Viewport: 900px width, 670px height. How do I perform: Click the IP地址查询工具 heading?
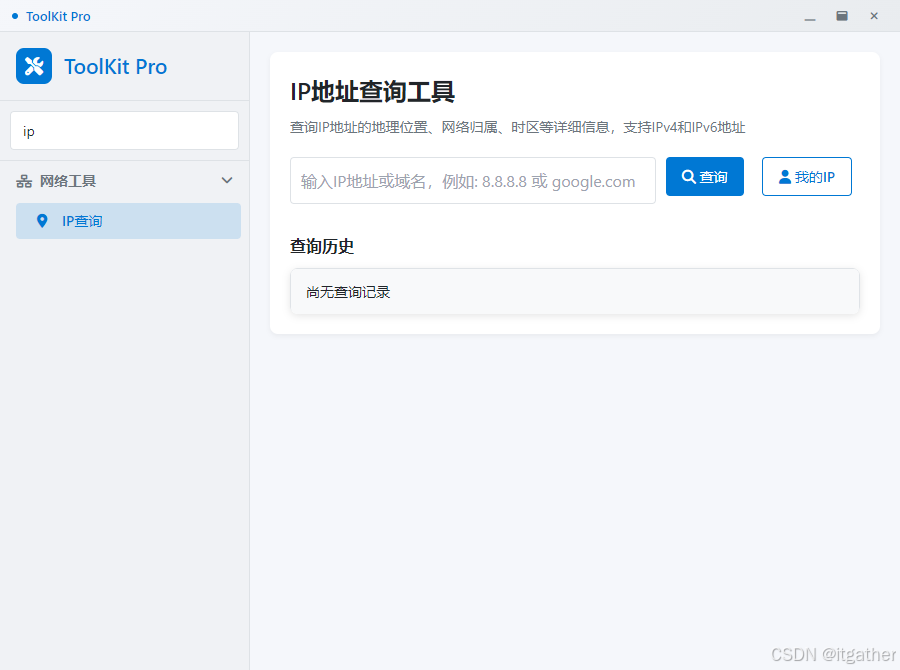(x=373, y=92)
